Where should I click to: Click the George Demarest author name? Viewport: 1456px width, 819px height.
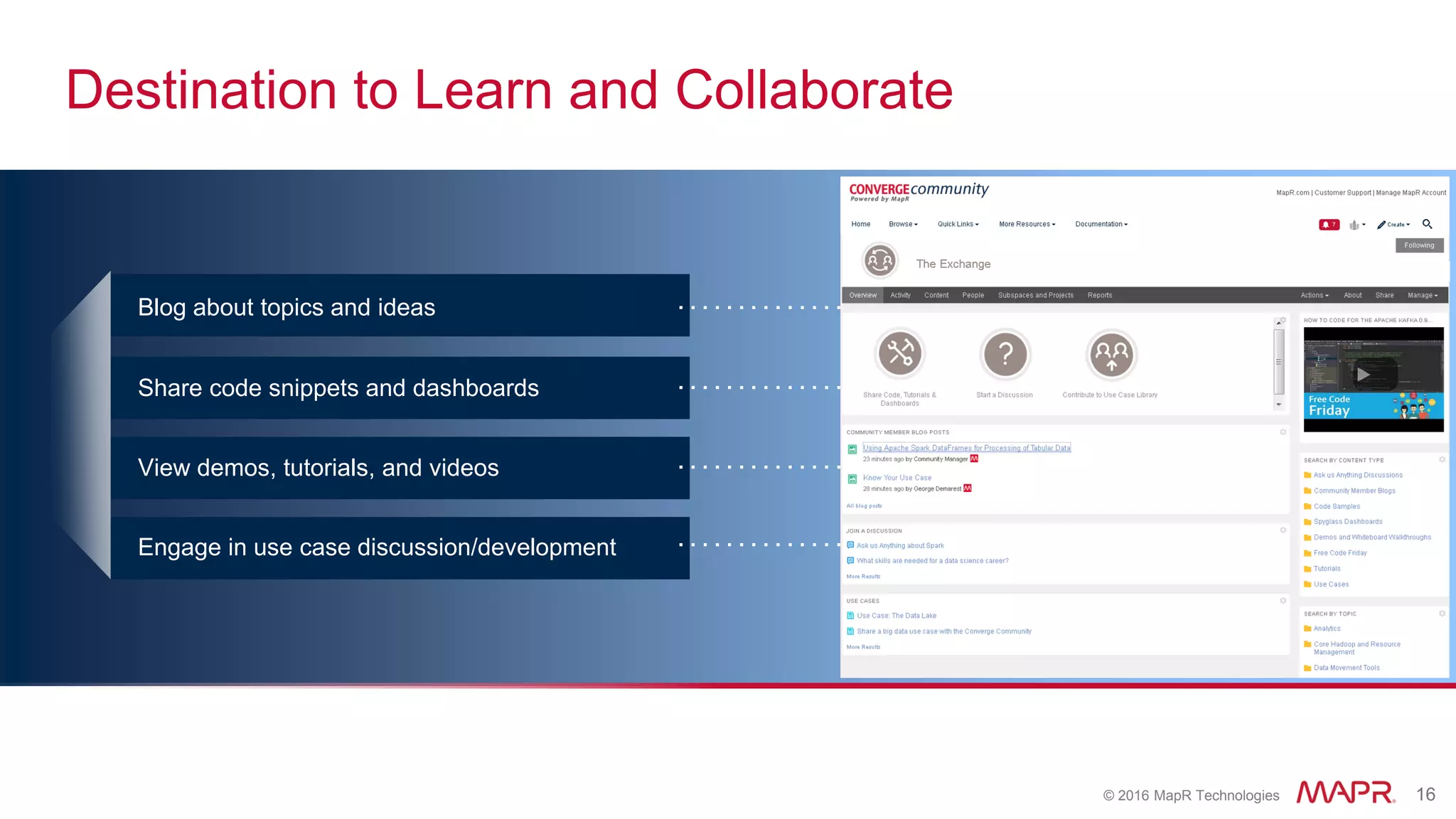click(x=937, y=489)
